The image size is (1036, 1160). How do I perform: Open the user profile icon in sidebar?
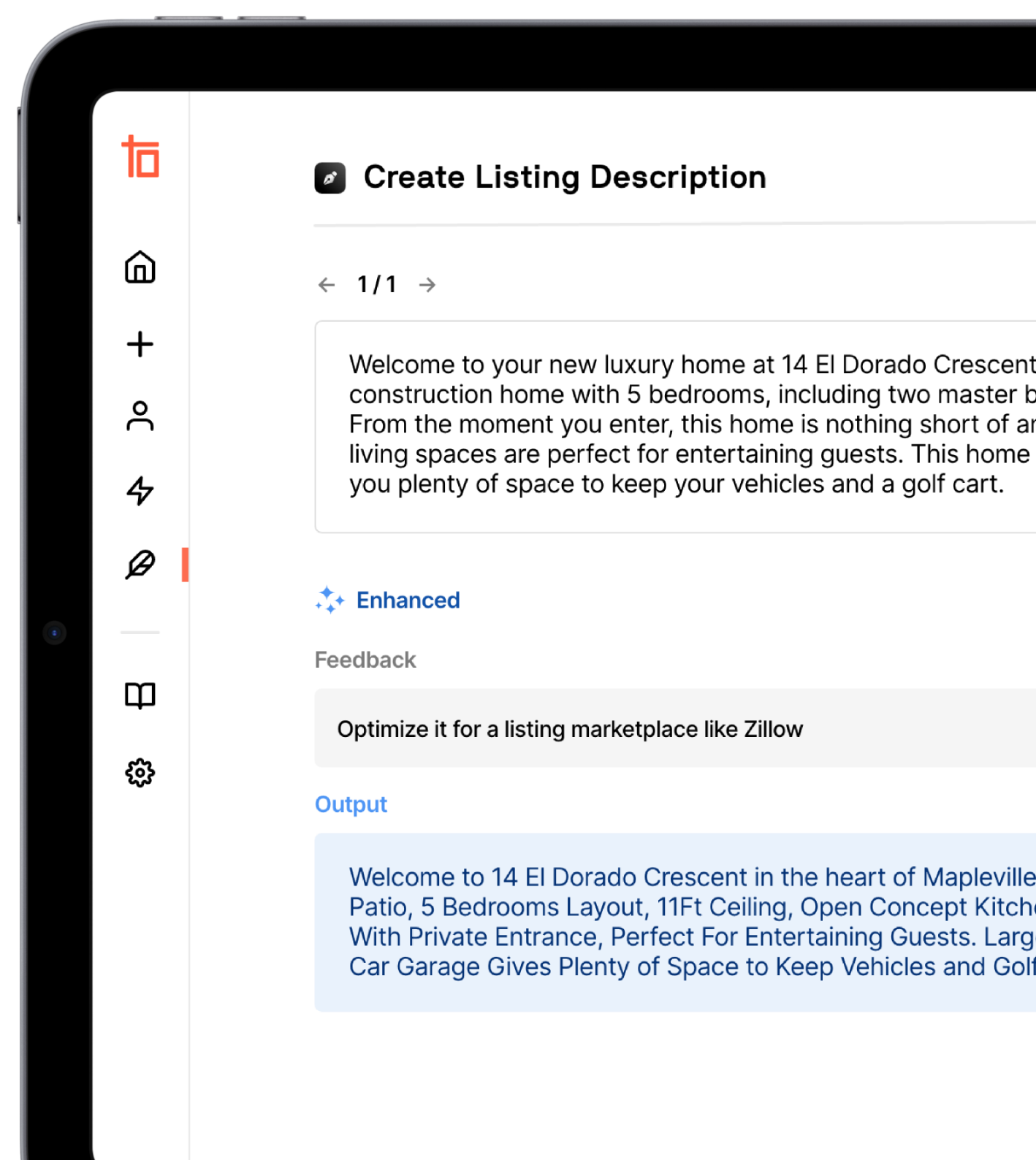[x=140, y=416]
